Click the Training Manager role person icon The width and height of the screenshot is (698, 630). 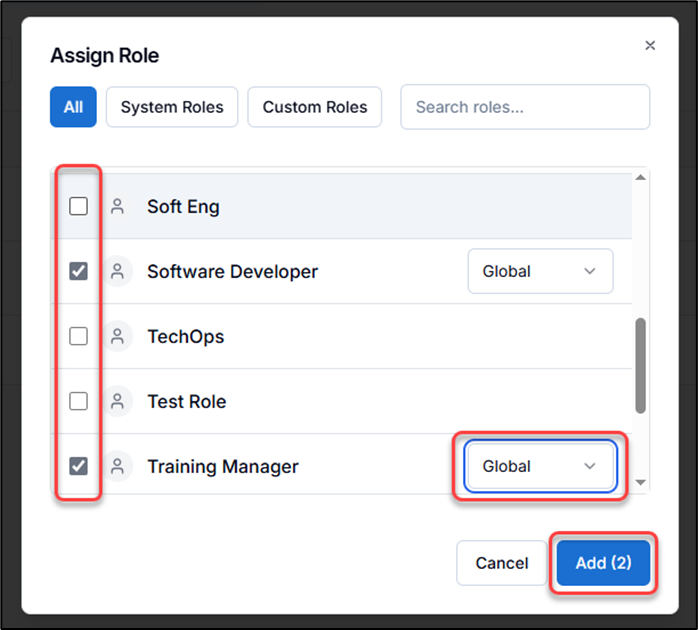pos(118,466)
